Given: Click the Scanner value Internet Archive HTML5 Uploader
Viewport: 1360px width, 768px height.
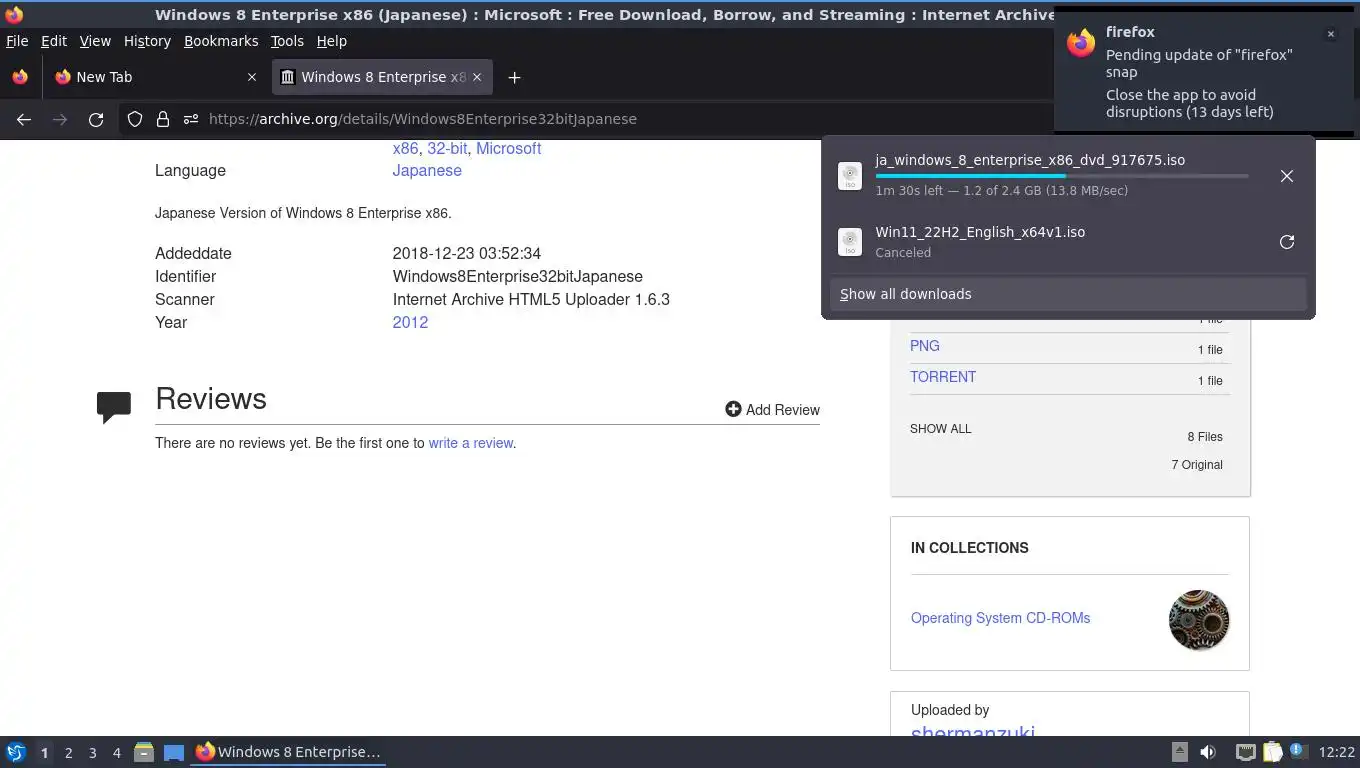Looking at the screenshot, I should tap(531, 299).
